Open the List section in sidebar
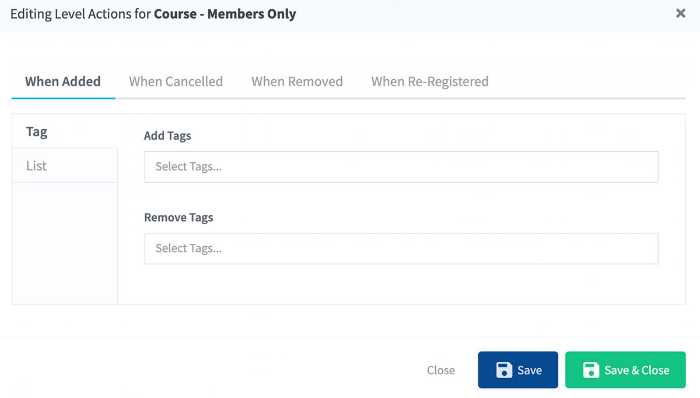The height and width of the screenshot is (398, 700). tap(65, 166)
